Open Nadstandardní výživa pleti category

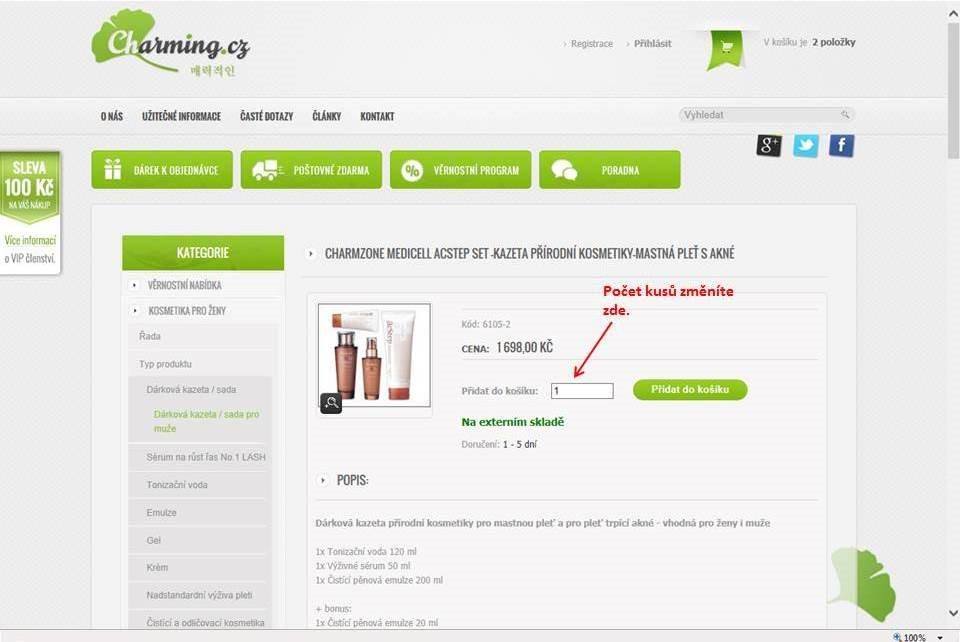199,595
